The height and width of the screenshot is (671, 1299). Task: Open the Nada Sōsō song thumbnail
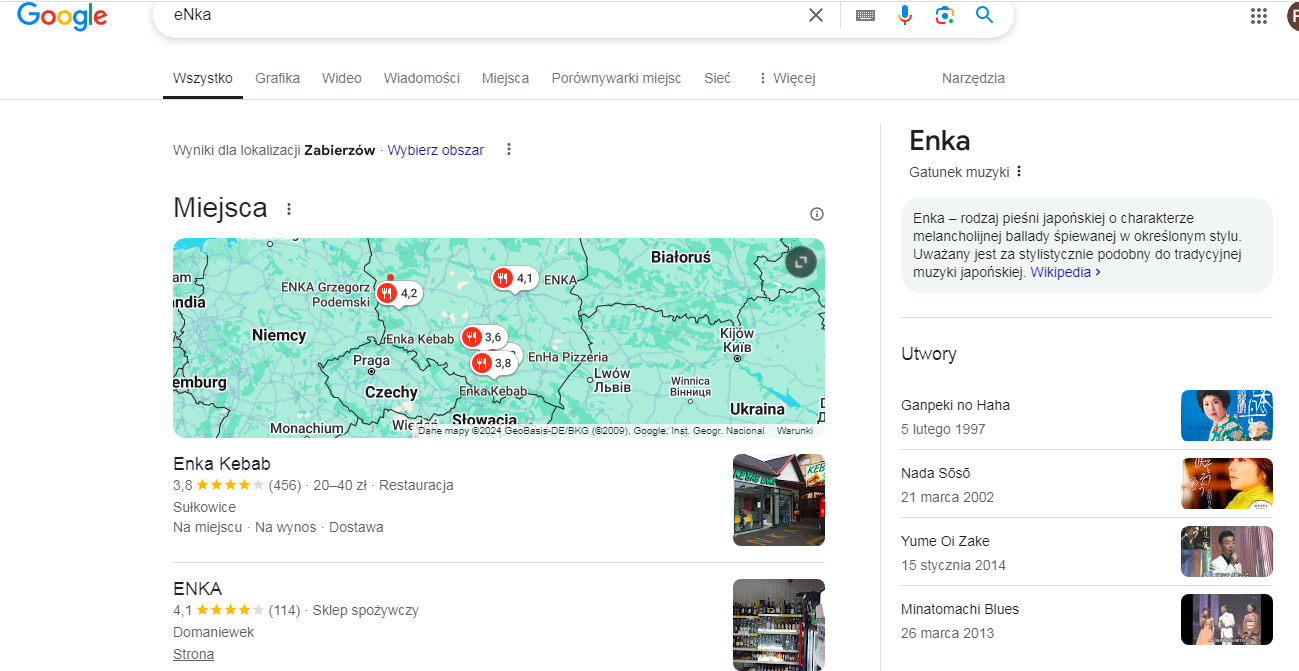pos(1227,483)
